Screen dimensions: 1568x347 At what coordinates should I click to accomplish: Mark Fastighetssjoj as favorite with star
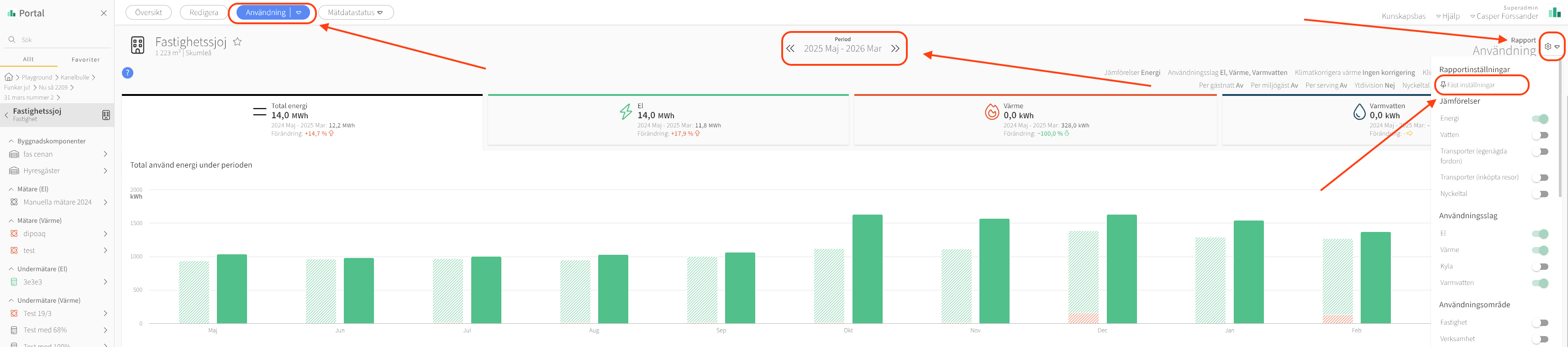tap(237, 42)
